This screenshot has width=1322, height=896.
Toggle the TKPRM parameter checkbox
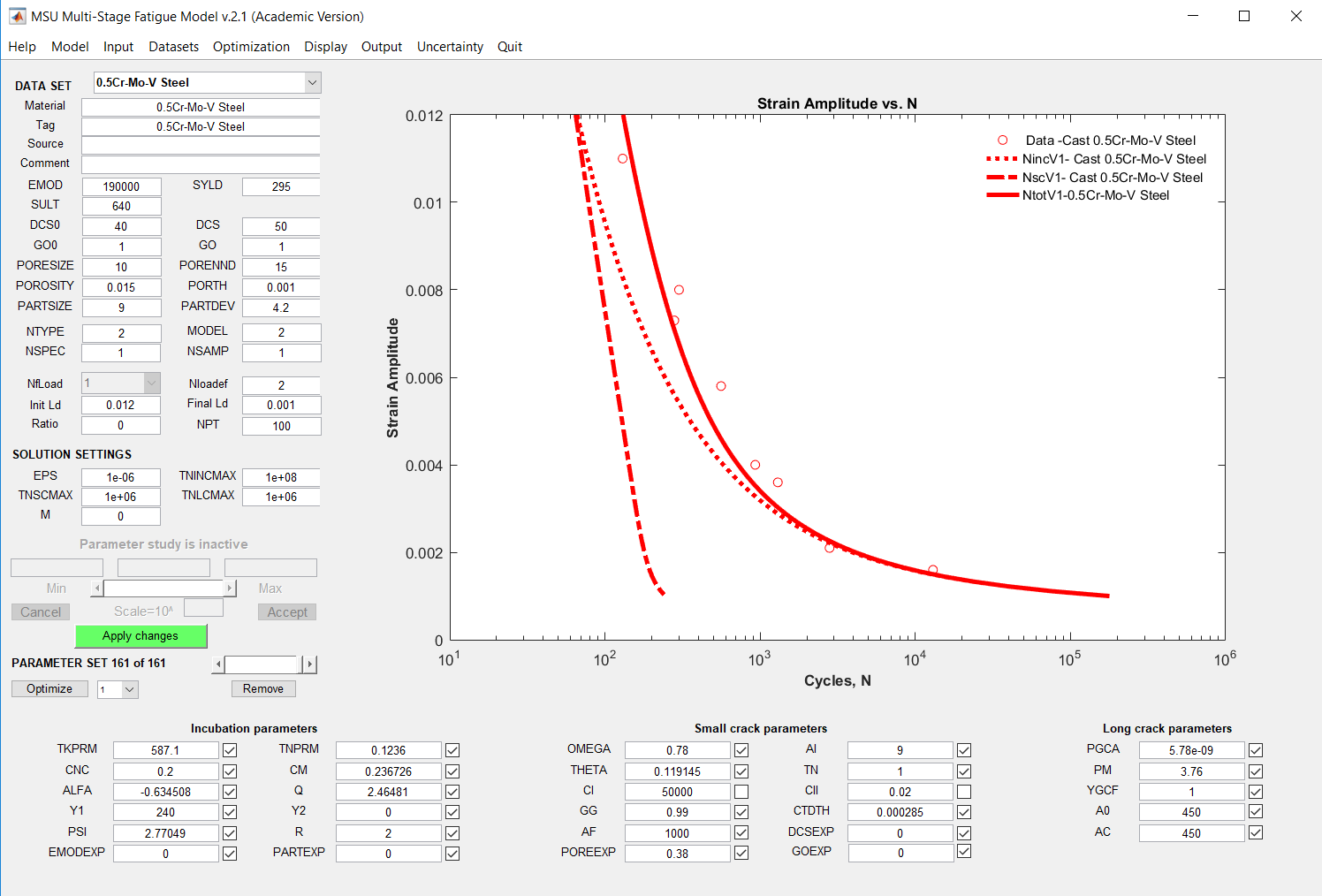coord(230,750)
